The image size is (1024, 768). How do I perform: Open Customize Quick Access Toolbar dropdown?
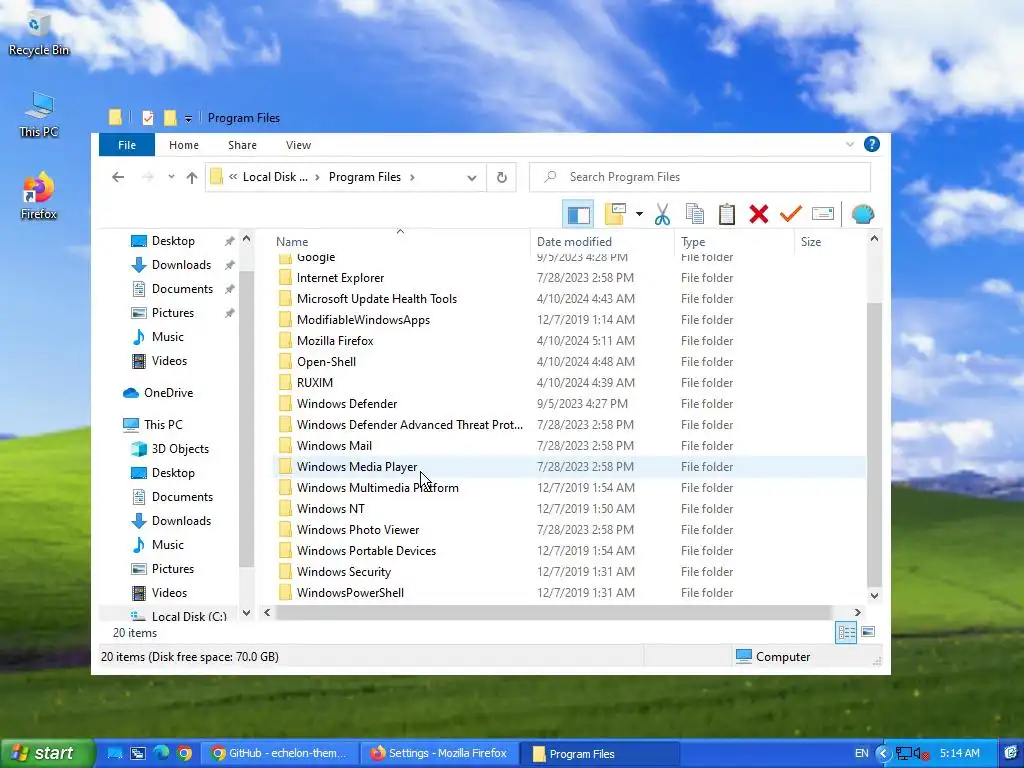[188, 118]
